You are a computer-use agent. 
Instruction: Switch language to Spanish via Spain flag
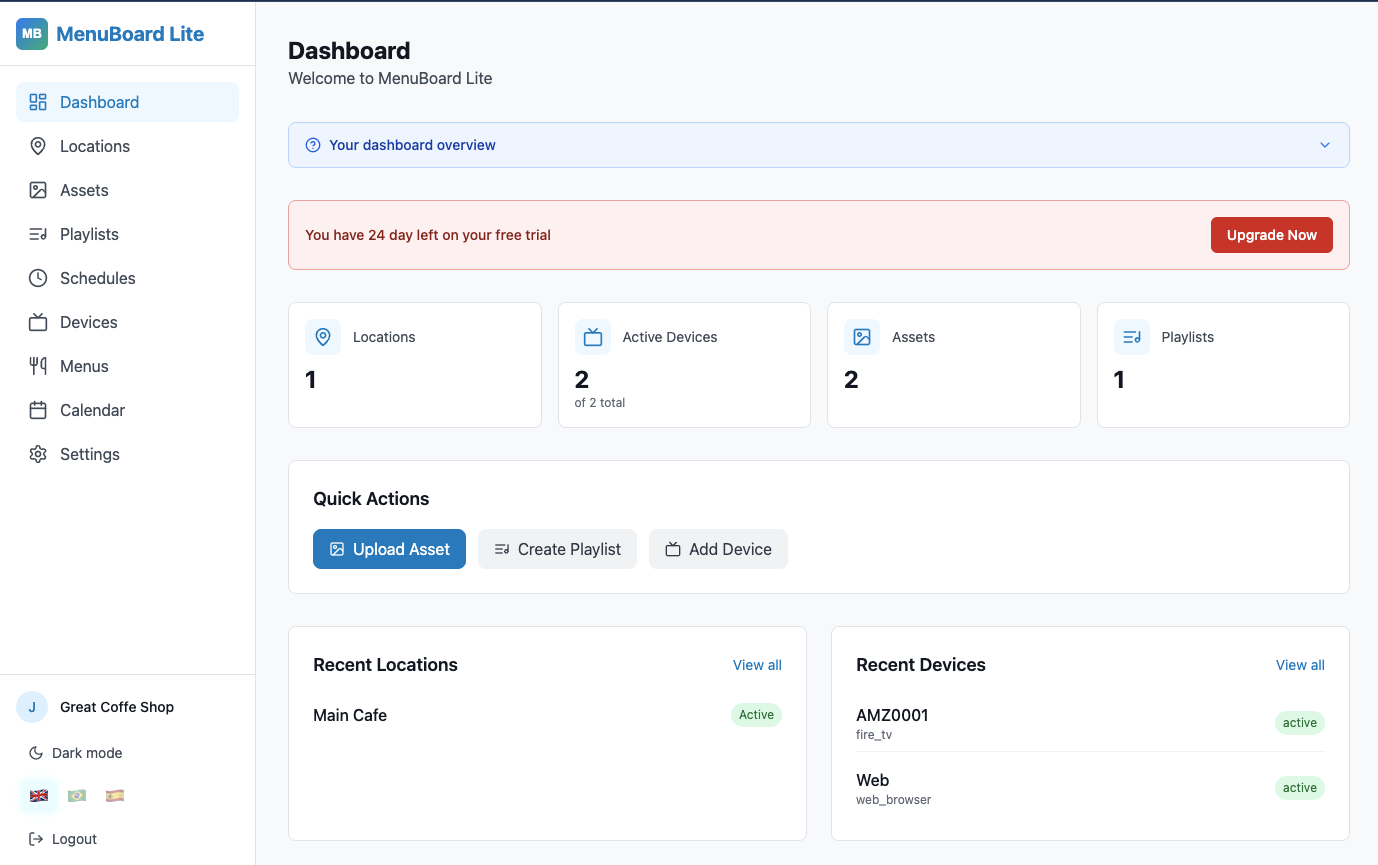(x=115, y=796)
